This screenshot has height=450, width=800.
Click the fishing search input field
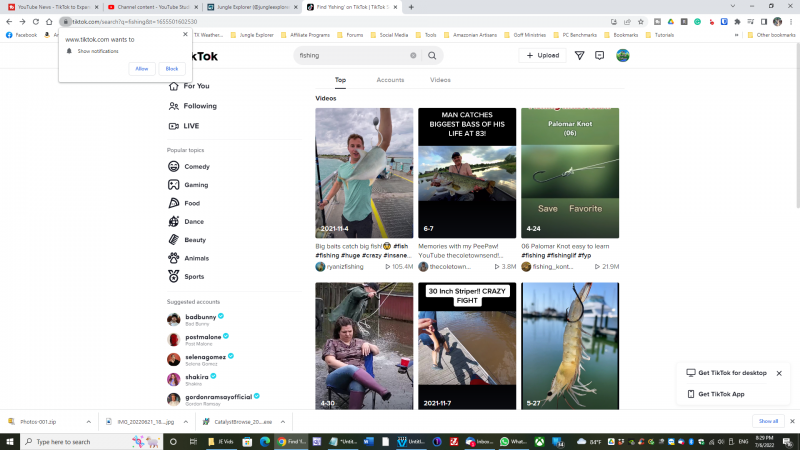[350, 55]
